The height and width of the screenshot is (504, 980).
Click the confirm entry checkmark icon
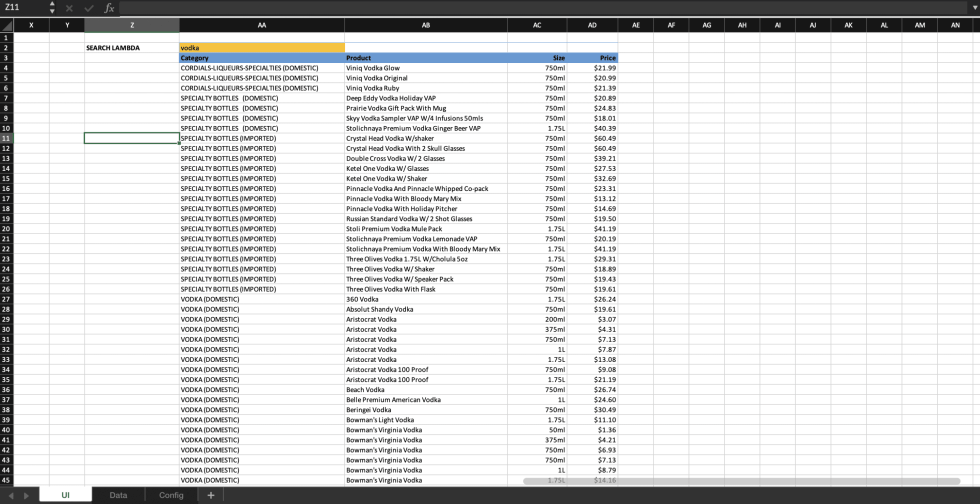(x=88, y=8)
